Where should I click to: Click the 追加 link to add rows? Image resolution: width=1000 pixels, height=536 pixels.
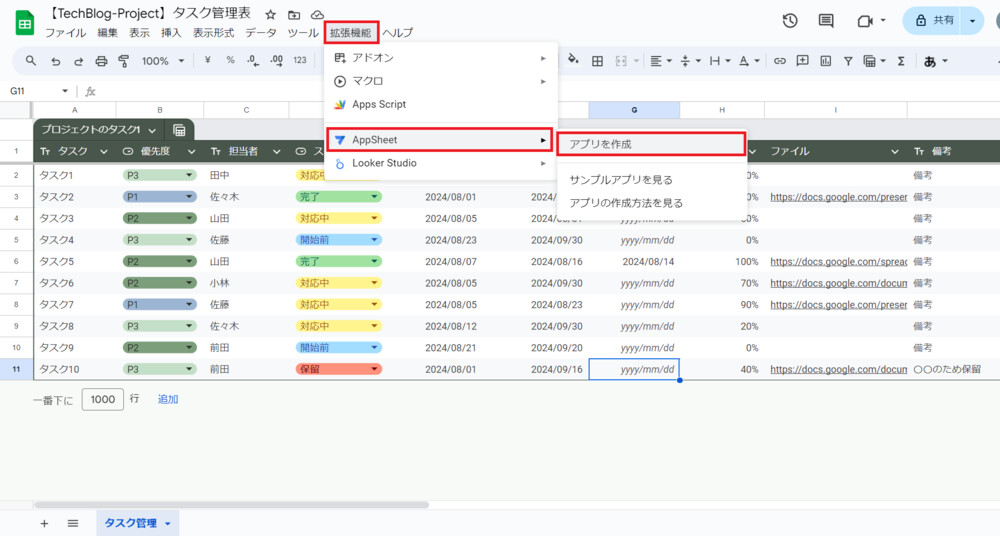tap(167, 399)
